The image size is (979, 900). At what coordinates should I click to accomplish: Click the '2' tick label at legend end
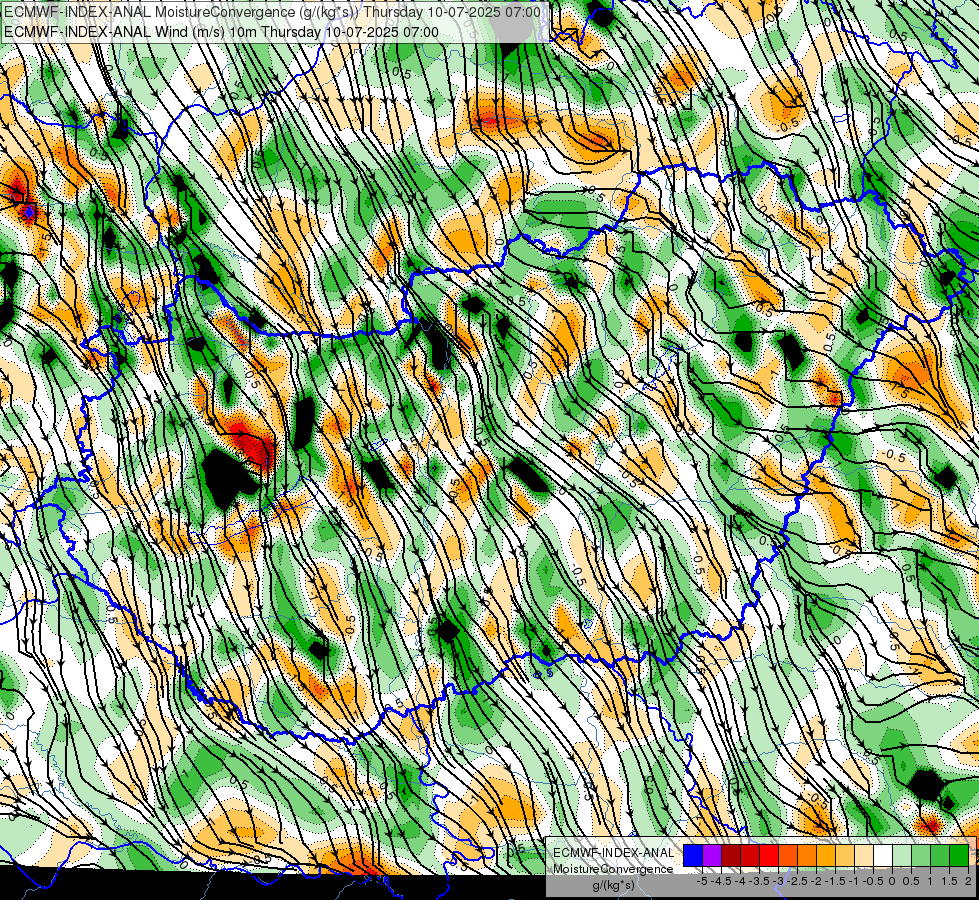coord(968,881)
